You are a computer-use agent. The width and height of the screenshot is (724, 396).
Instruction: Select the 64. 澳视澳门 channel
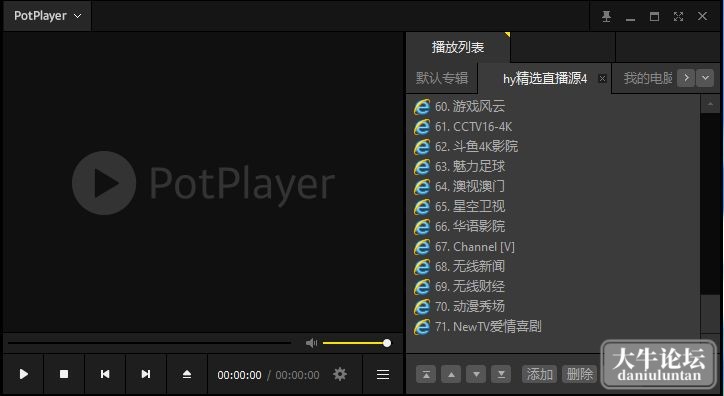click(470, 186)
